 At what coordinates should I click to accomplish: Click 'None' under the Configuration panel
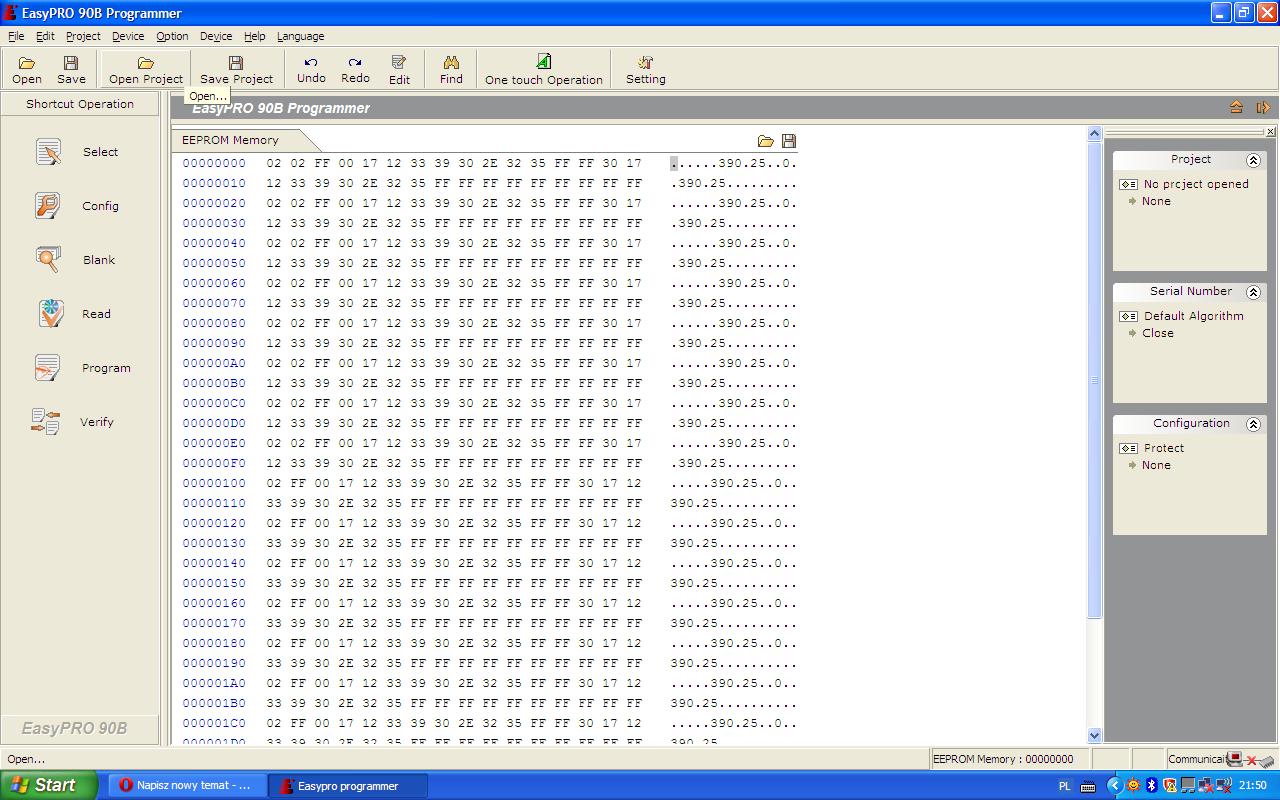(1156, 465)
